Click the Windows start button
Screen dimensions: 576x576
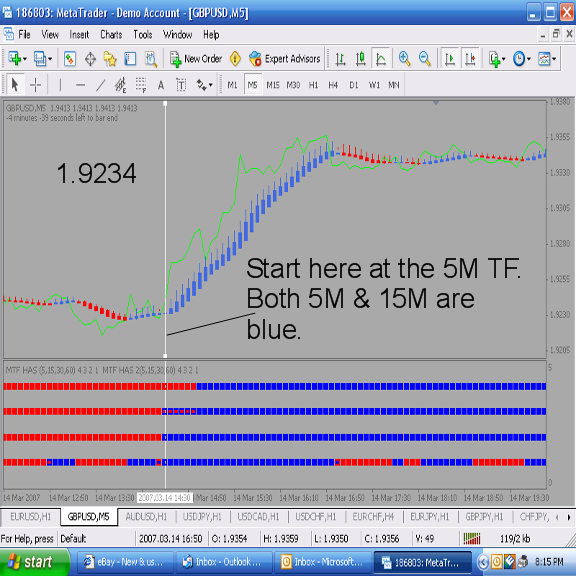coord(34,562)
